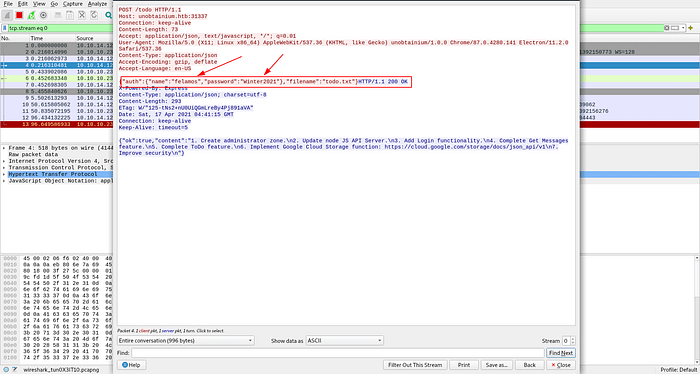The image size is (700, 374).
Task: Expand the Frame 4 tree row
Action: point(4,148)
